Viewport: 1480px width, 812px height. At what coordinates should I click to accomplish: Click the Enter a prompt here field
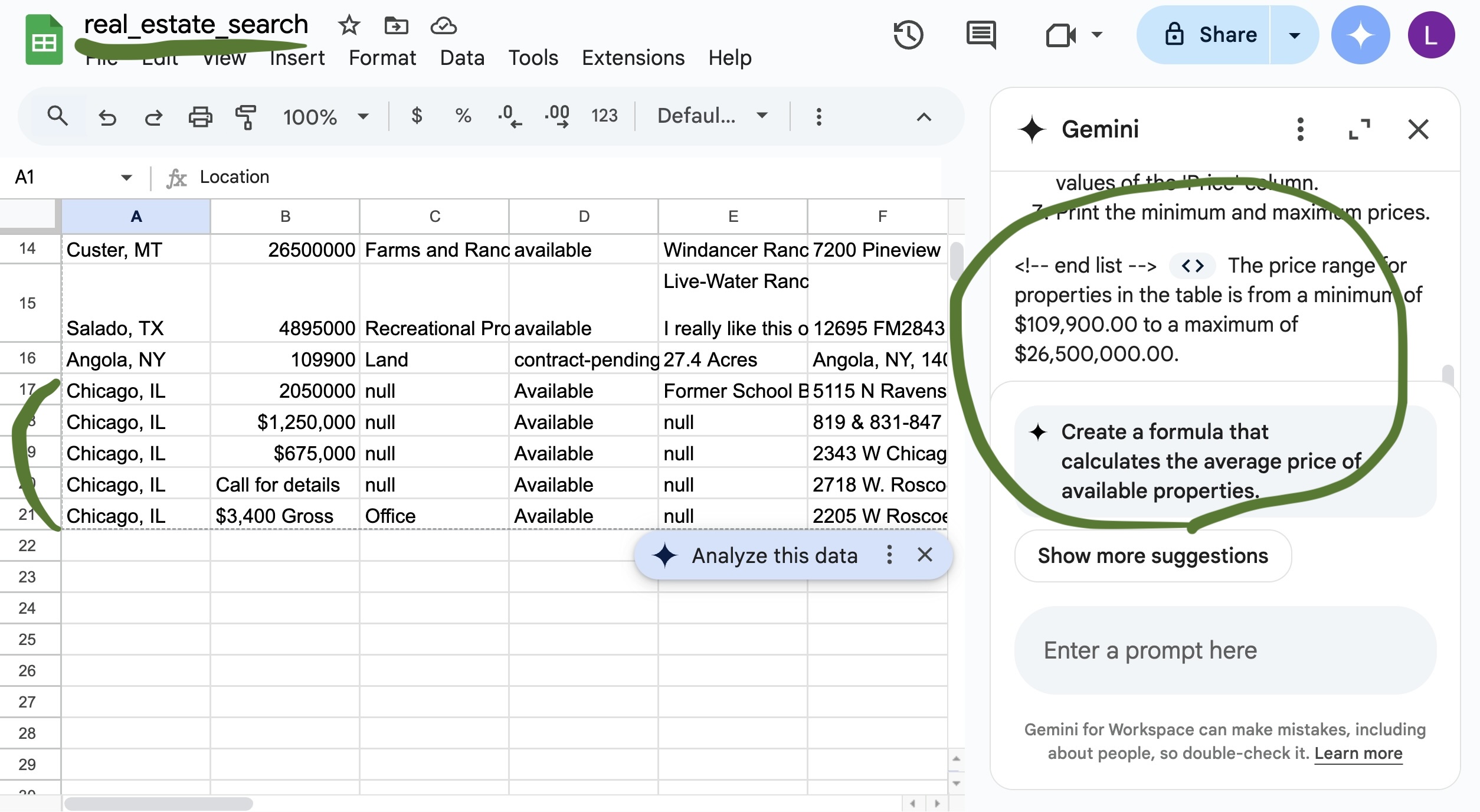click(x=1225, y=650)
